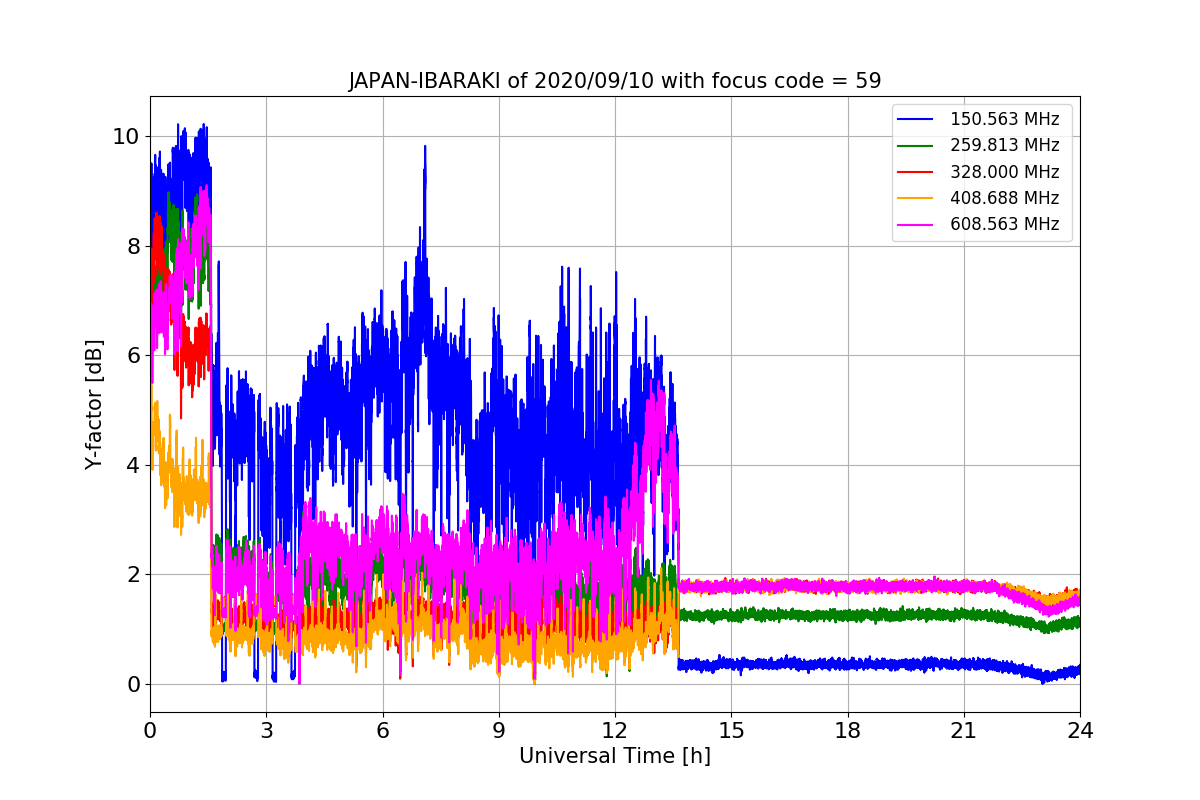Click the x-axis tick label 21
The image size is (1200, 800).
[x=964, y=730]
